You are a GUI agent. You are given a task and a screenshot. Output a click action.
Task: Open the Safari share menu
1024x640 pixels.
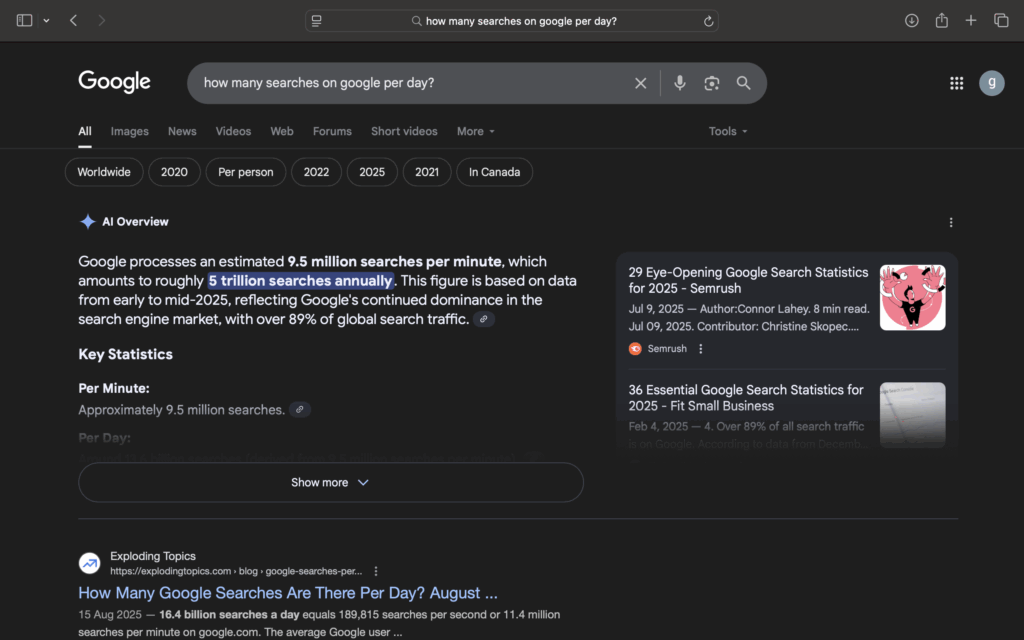pos(941,20)
